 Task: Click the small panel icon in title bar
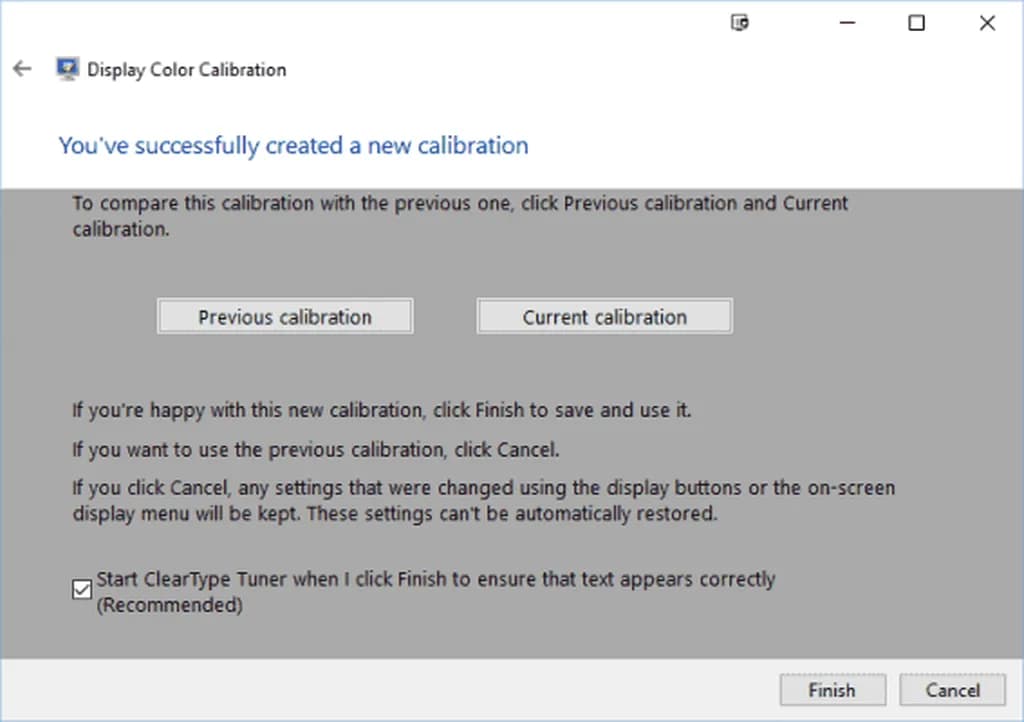tap(740, 23)
